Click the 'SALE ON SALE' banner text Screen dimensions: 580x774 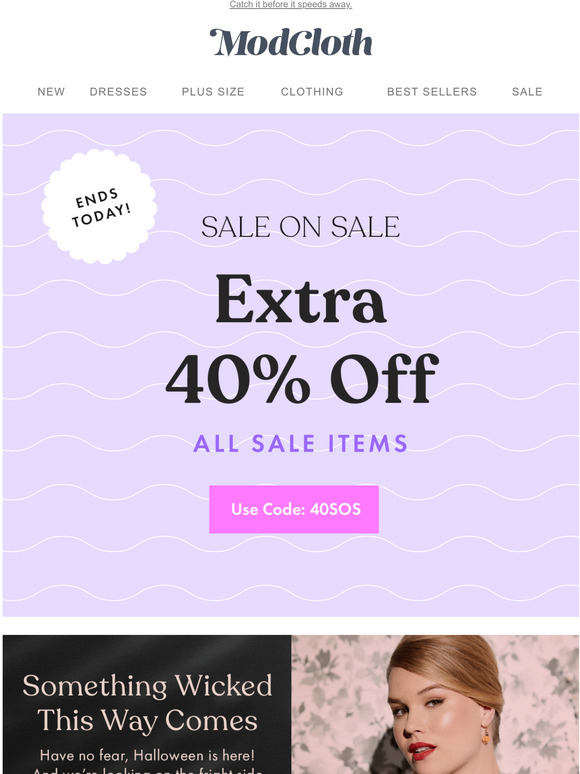(301, 227)
